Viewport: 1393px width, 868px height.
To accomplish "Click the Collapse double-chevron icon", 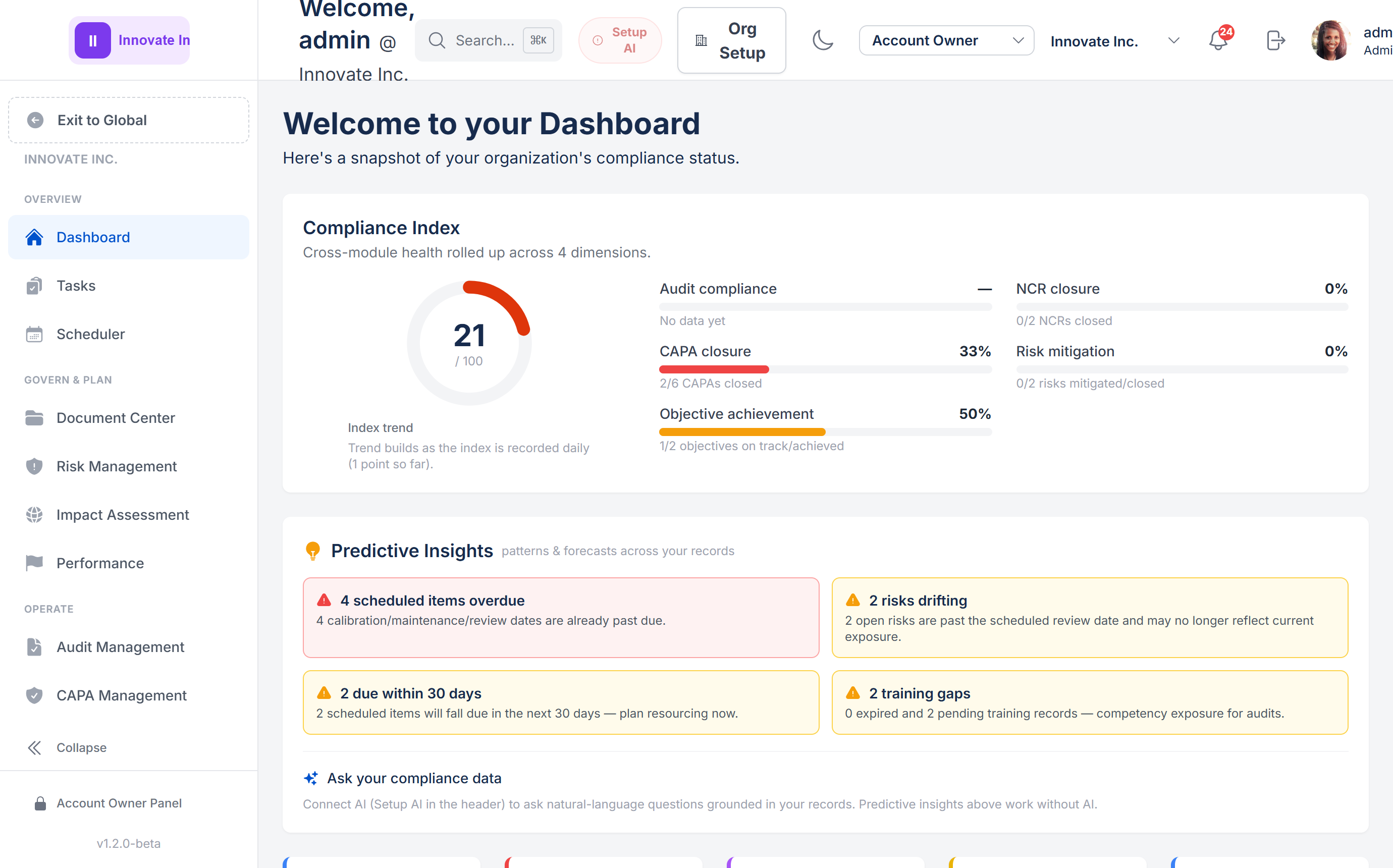I will [34, 747].
